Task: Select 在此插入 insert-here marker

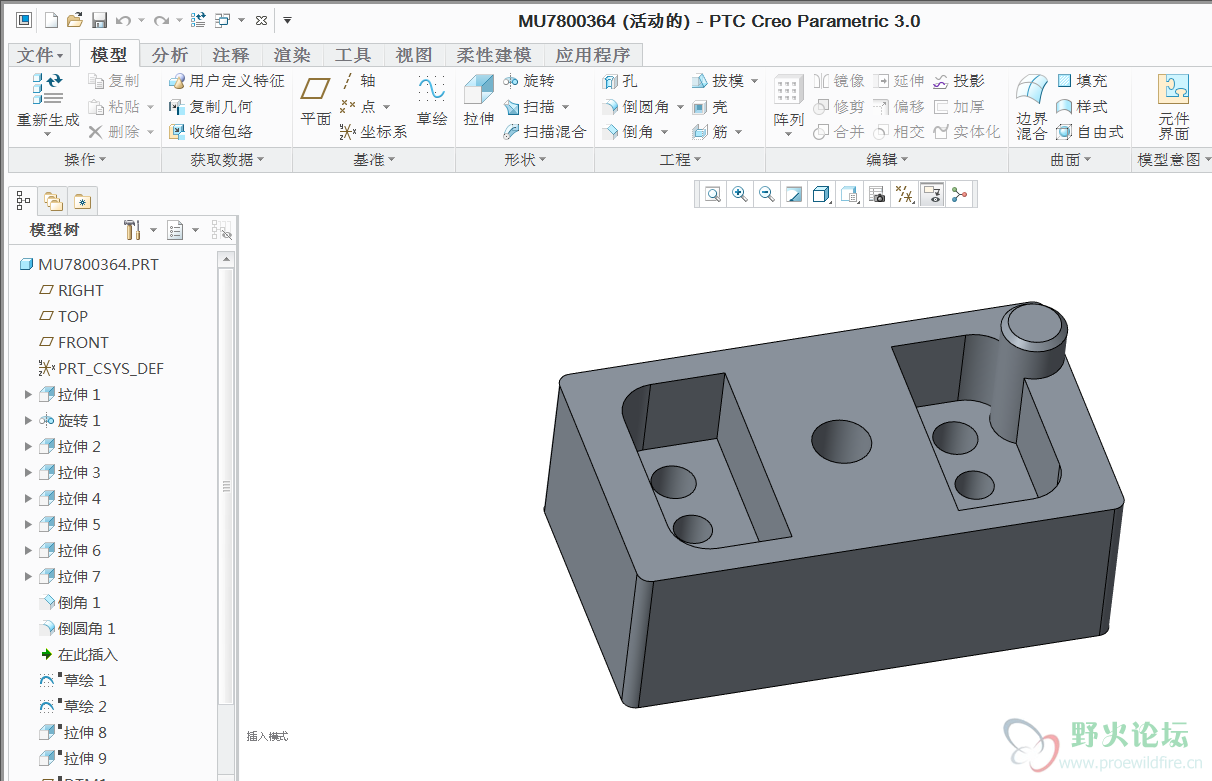Action: pyautogui.click(x=79, y=655)
